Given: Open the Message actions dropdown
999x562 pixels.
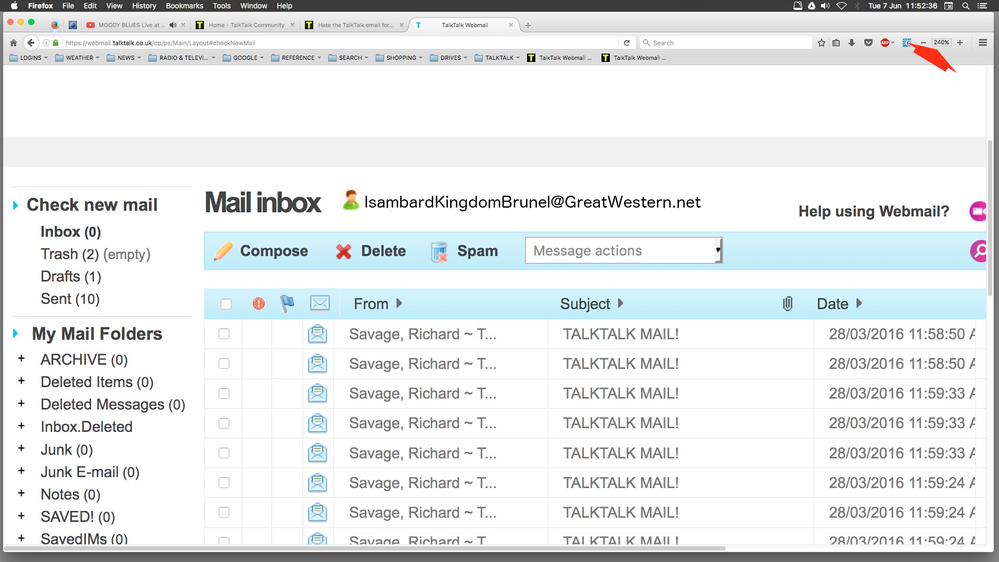Looking at the screenshot, I should tap(623, 250).
